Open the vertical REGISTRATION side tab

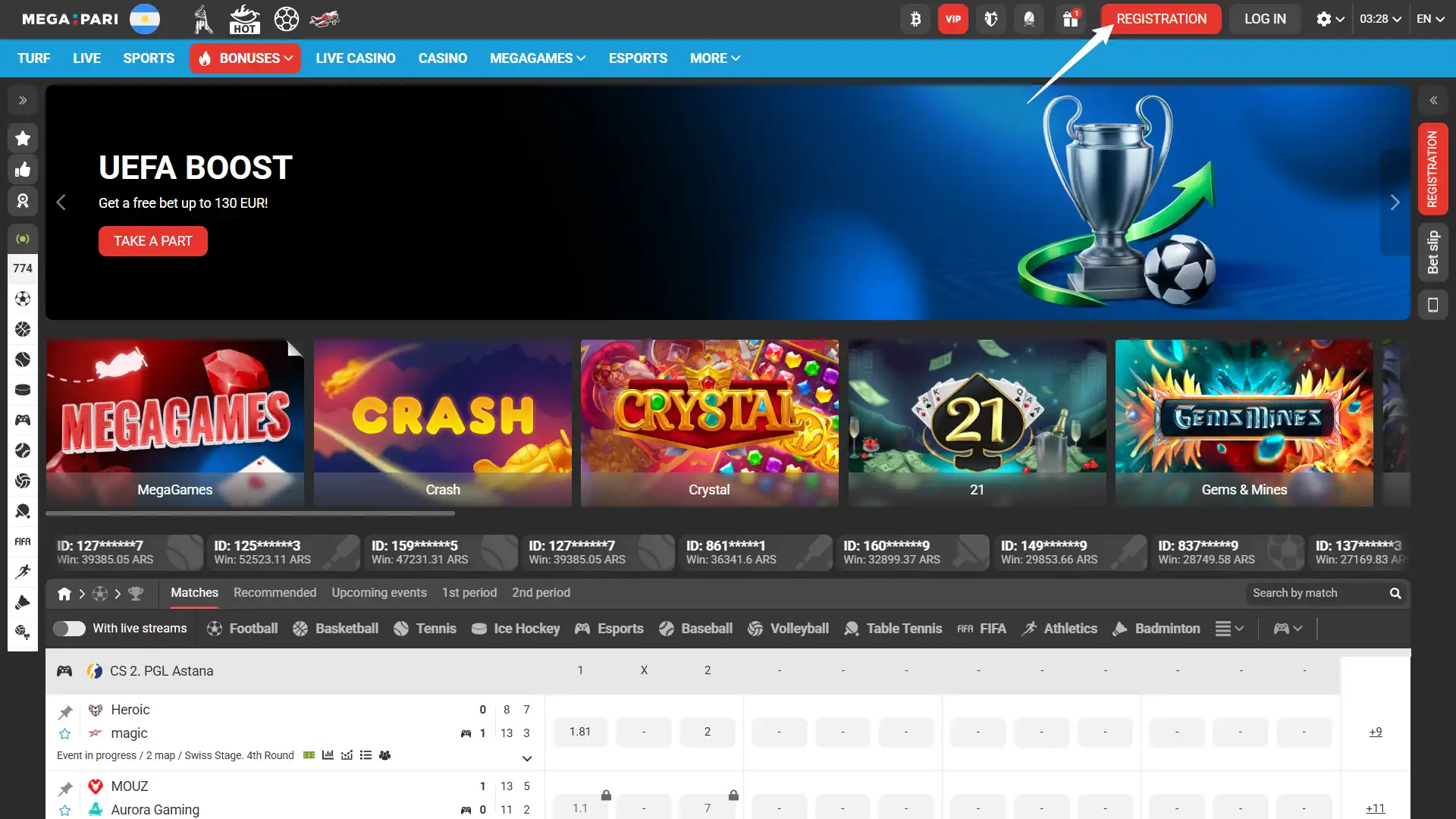tap(1432, 168)
